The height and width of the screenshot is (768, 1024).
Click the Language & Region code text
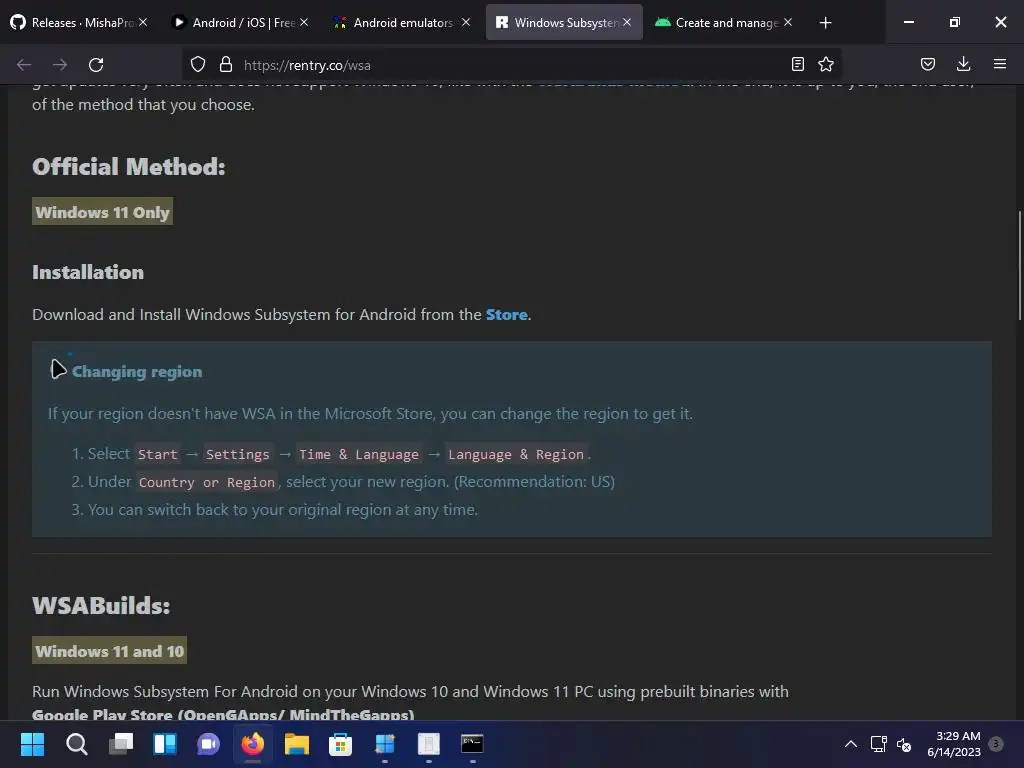pos(516,455)
